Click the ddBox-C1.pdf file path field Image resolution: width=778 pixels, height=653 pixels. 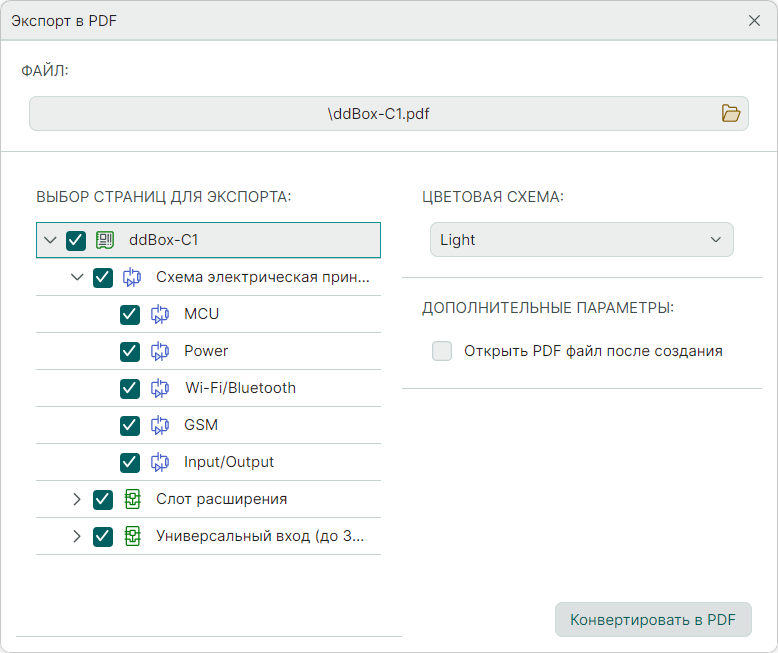click(x=378, y=114)
